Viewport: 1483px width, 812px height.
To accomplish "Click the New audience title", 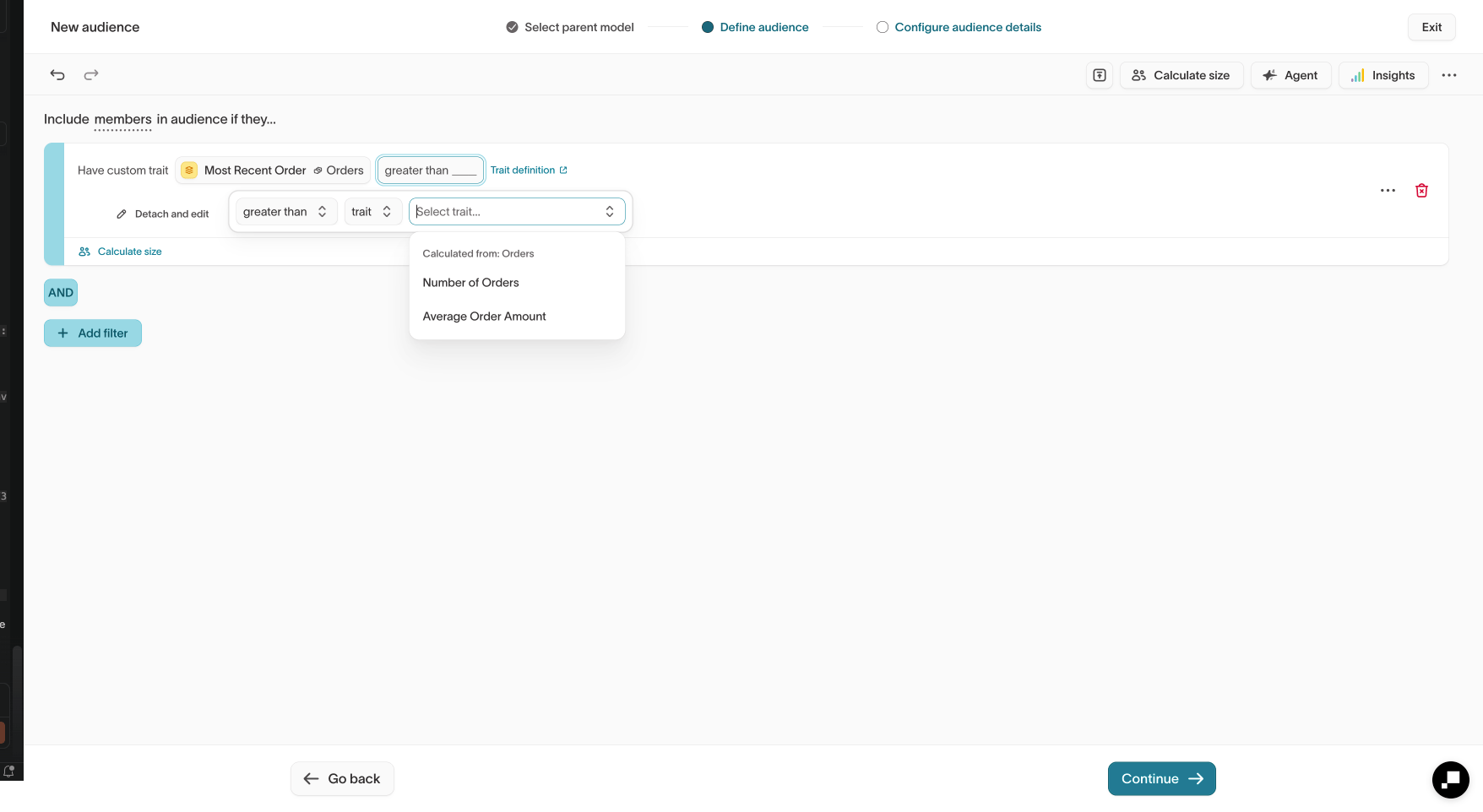I will pos(95,27).
